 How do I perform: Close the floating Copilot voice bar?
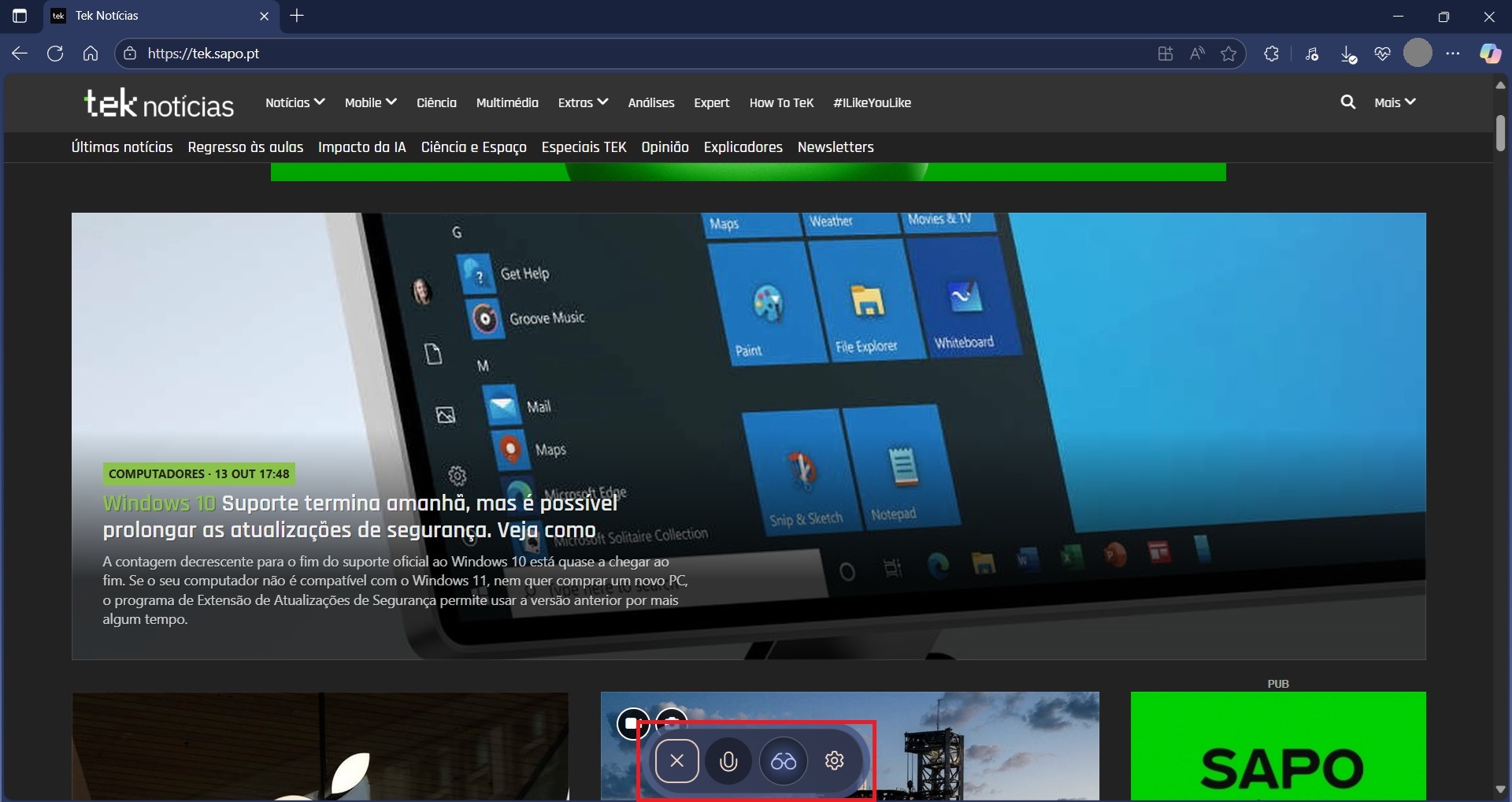click(x=676, y=761)
